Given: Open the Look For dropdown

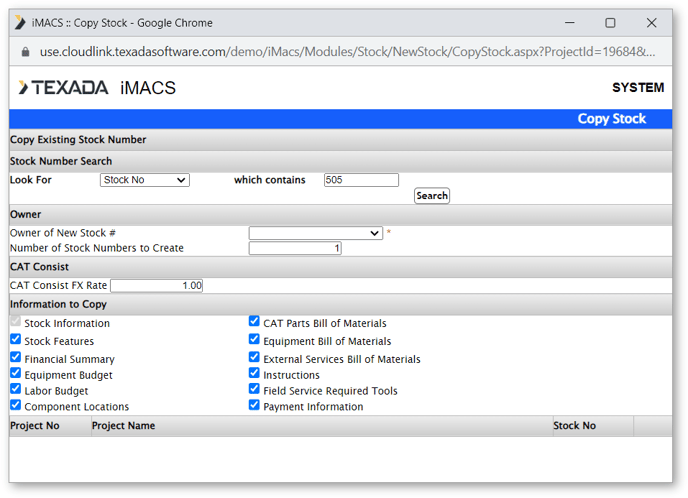Looking at the screenshot, I should [x=144, y=180].
